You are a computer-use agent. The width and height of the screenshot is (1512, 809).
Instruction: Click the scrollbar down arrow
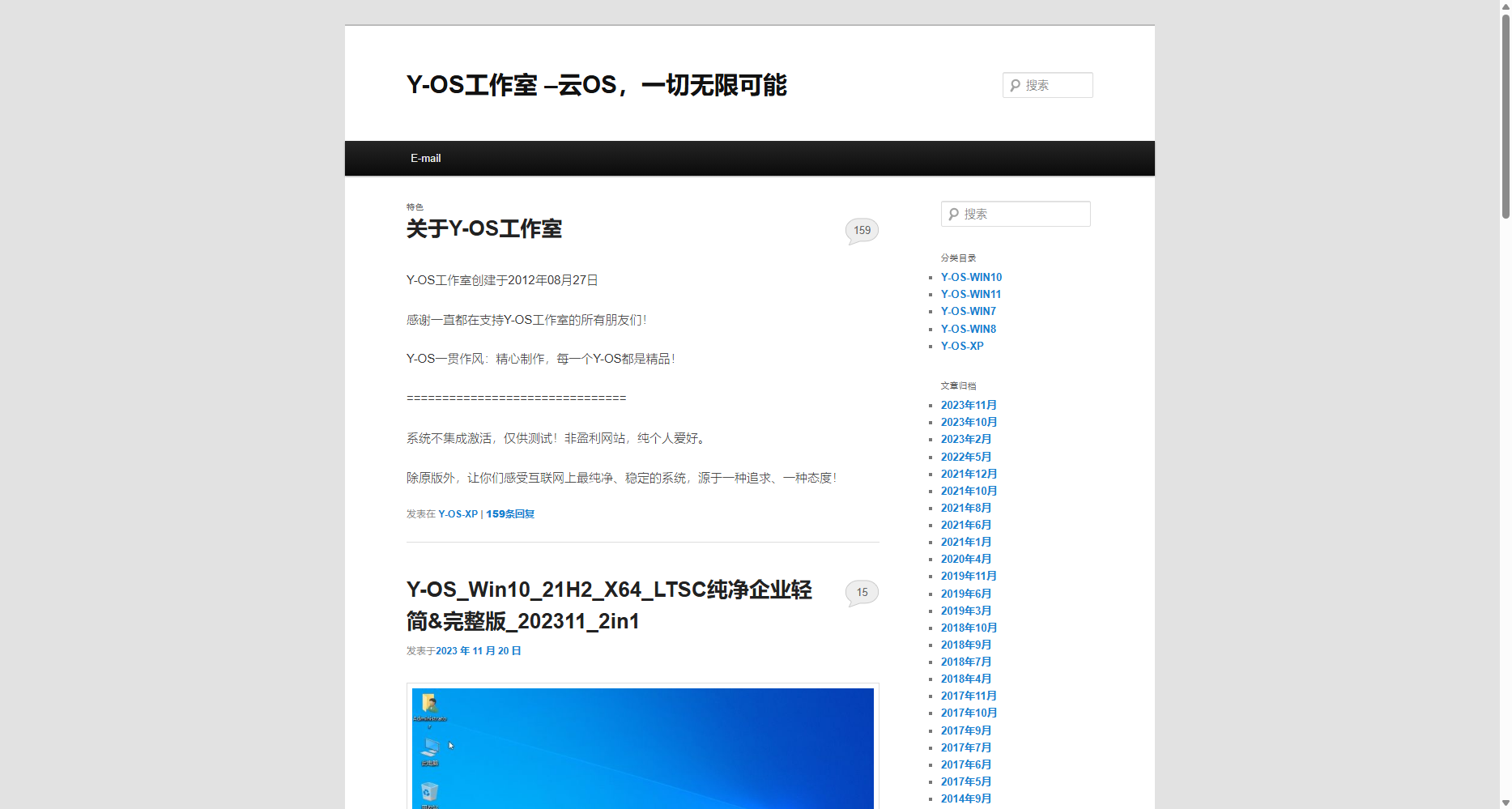coord(1506,803)
